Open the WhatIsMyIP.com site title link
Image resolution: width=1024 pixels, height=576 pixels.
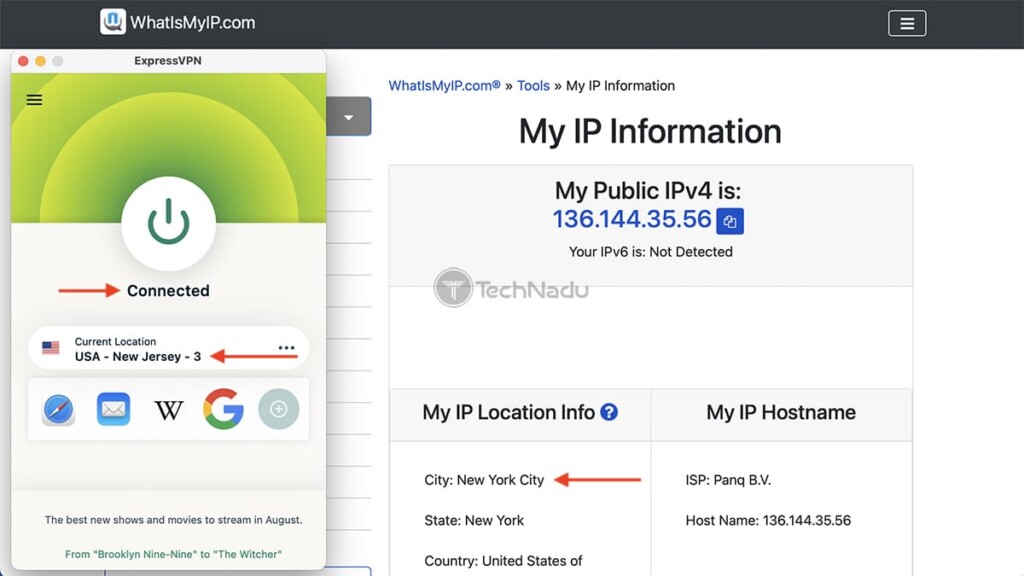click(193, 23)
